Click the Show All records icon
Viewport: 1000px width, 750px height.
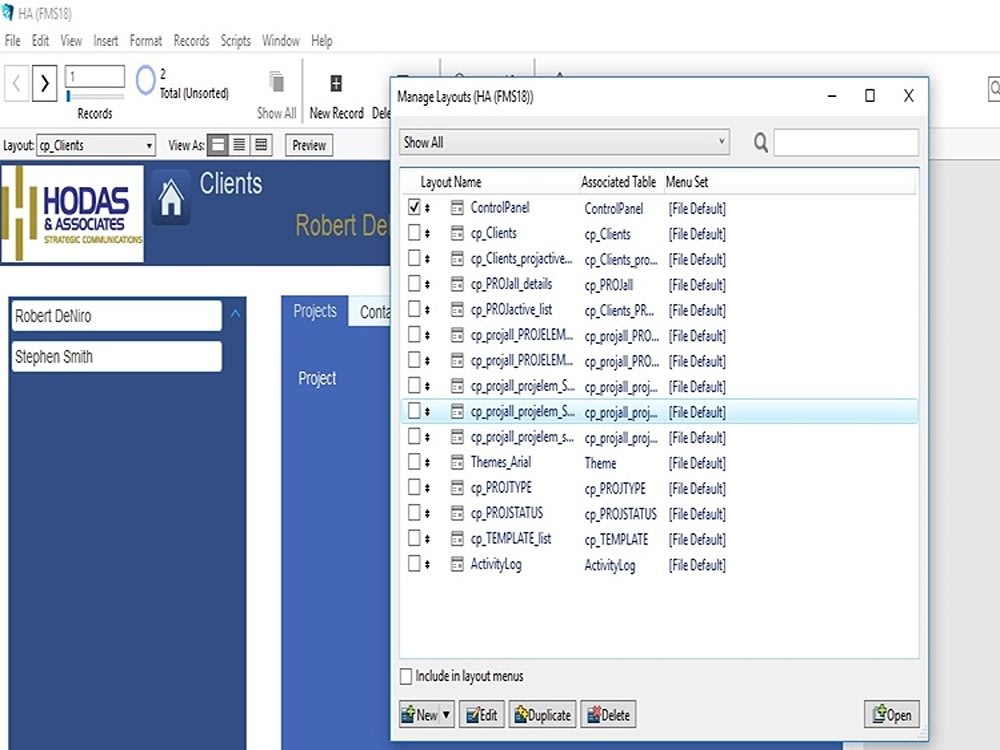pos(275,90)
